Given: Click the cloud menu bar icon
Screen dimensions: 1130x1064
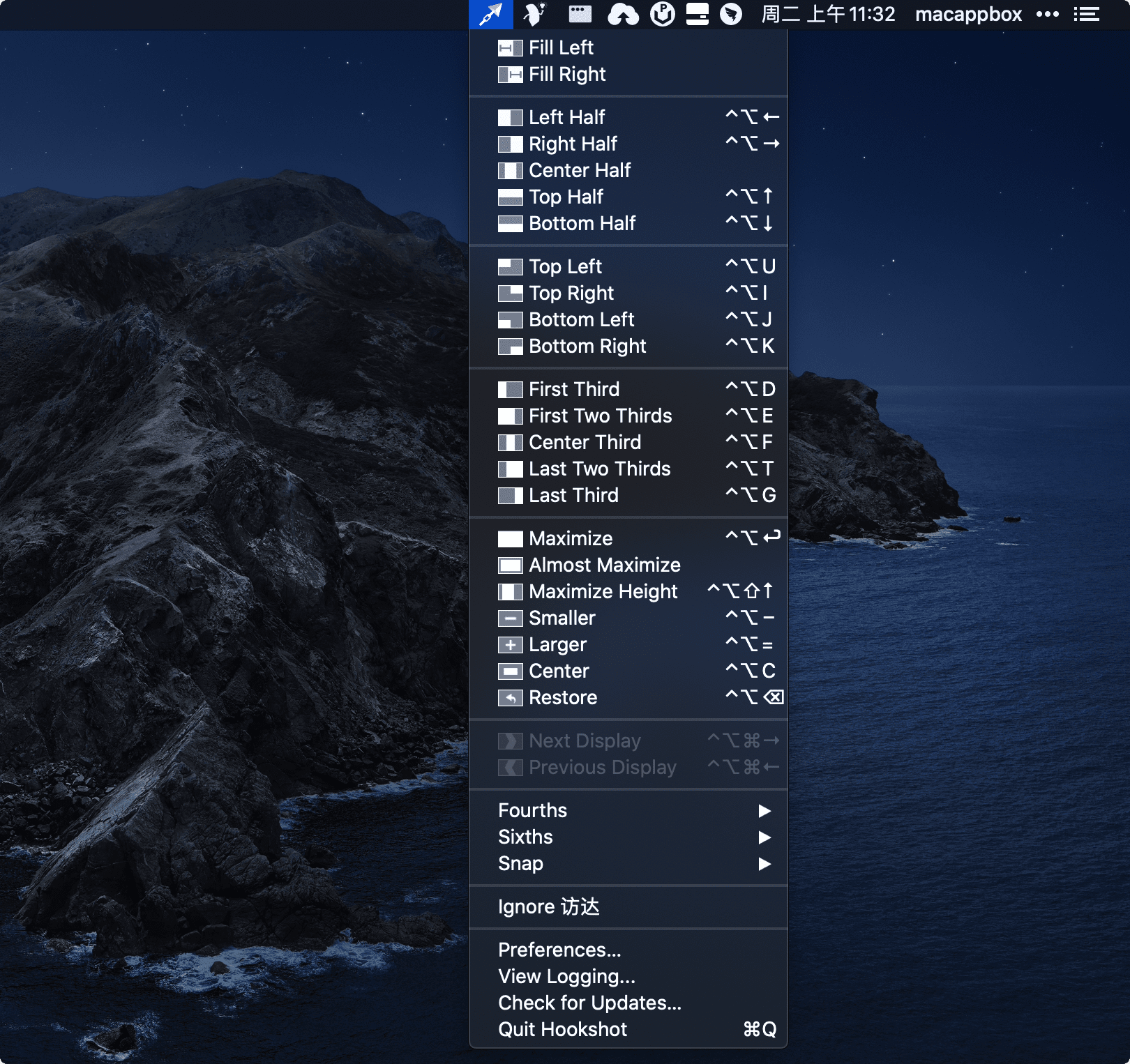Looking at the screenshot, I should (623, 14).
